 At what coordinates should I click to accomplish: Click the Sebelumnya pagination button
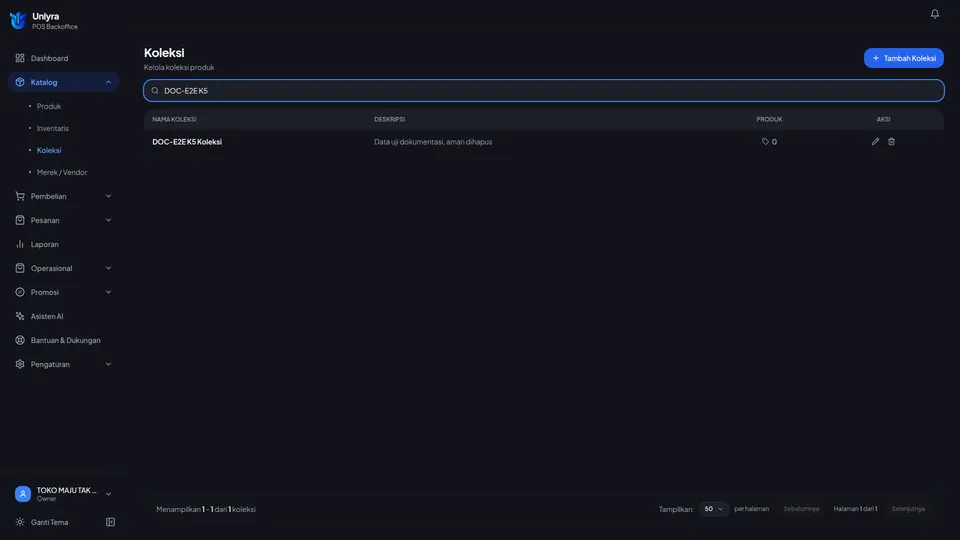coord(801,509)
